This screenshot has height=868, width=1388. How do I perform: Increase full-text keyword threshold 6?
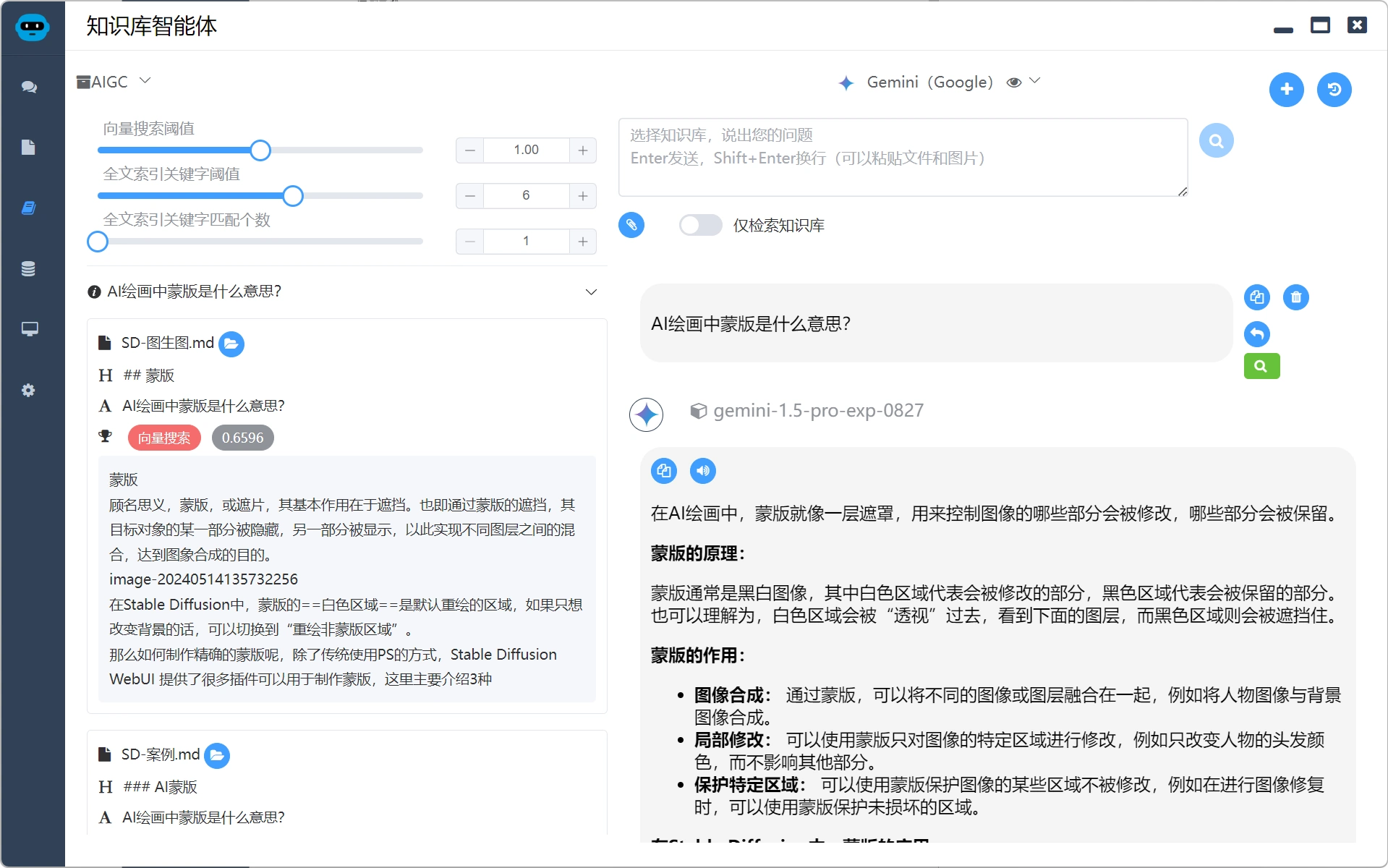coord(582,196)
